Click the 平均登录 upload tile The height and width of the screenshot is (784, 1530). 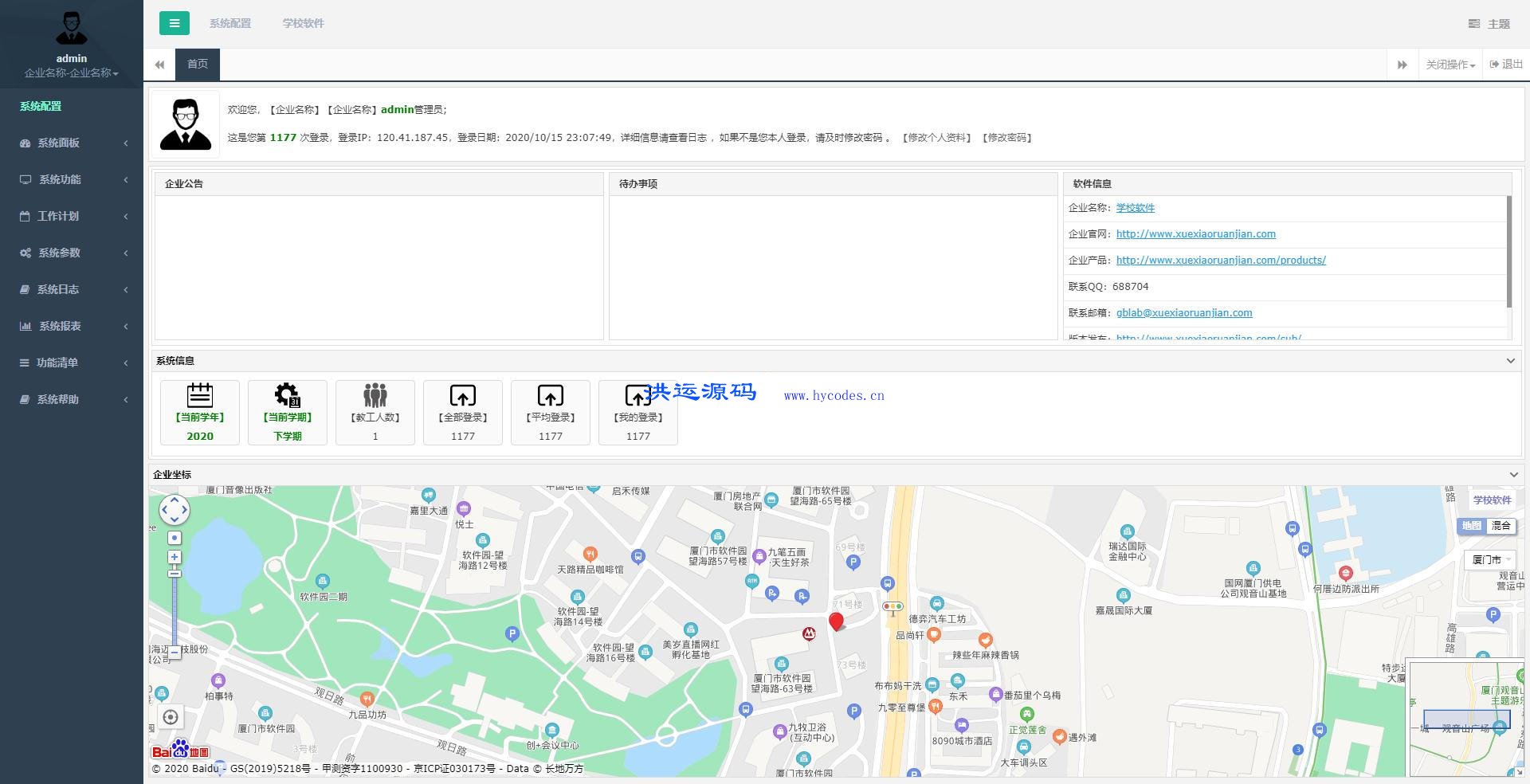(x=551, y=412)
